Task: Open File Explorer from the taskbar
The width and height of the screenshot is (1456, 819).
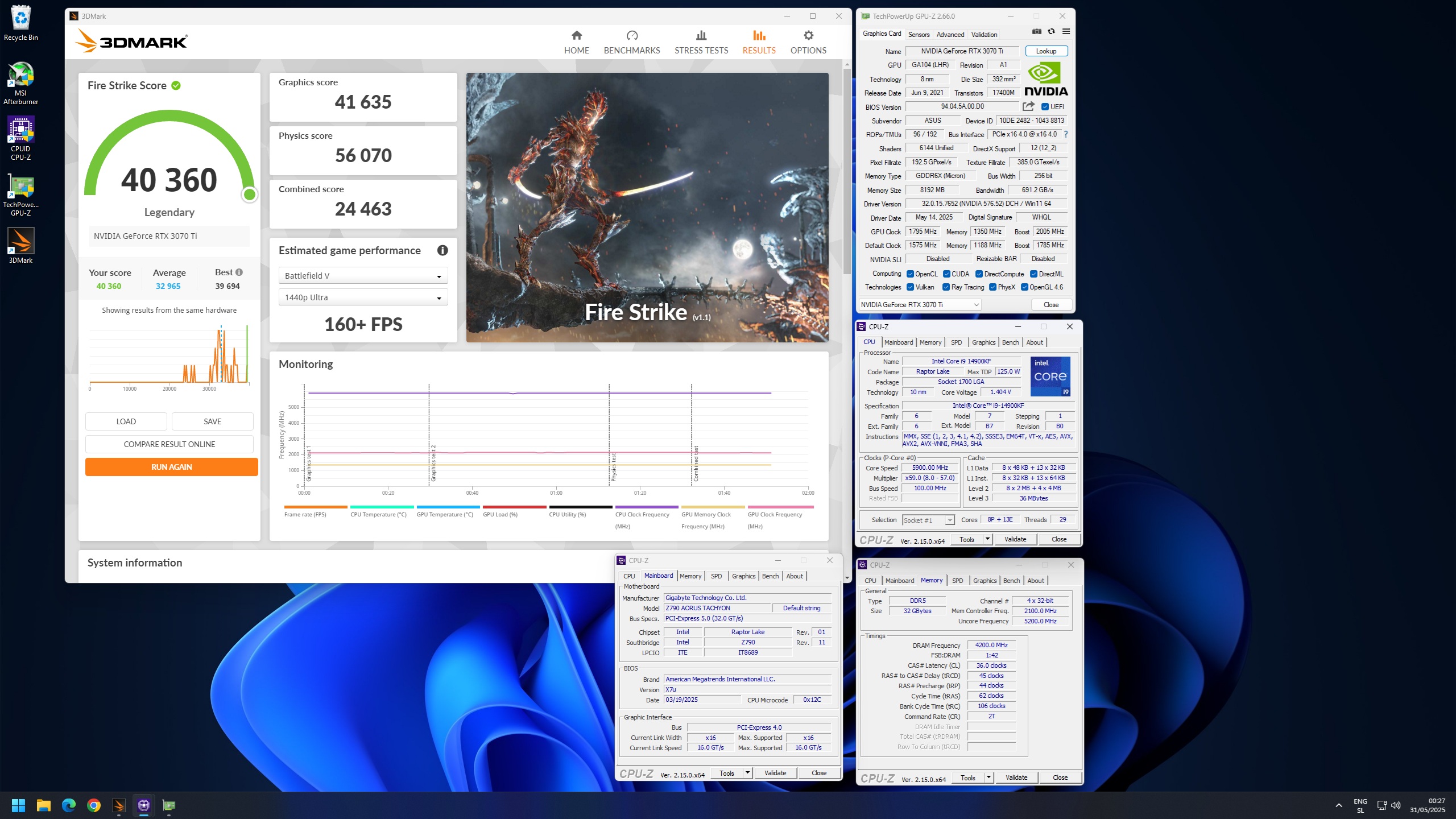Action: pyautogui.click(x=44, y=805)
